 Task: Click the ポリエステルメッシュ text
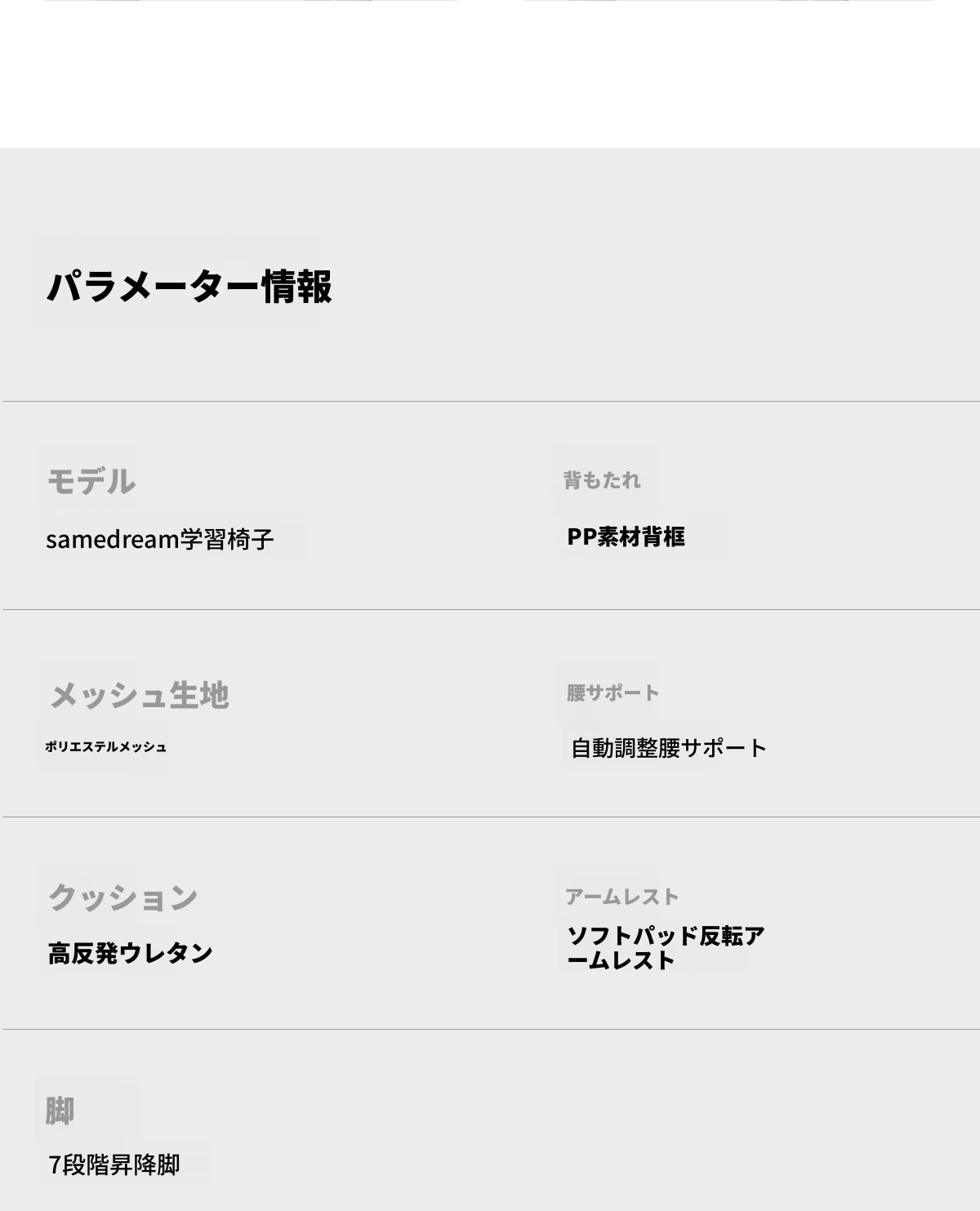coord(105,746)
